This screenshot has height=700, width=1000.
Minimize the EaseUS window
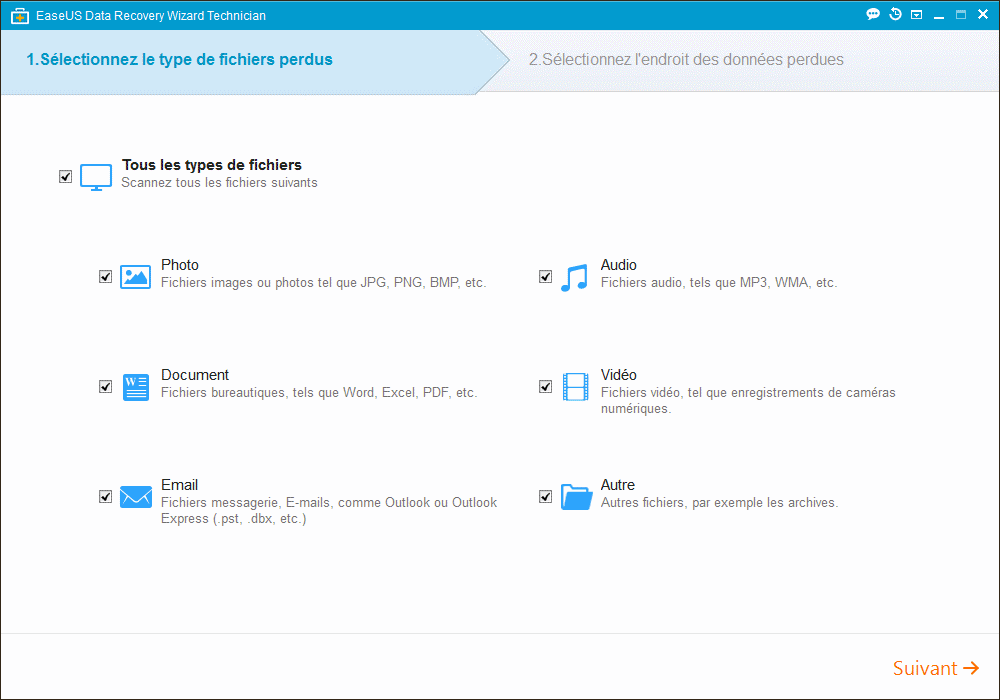939,15
